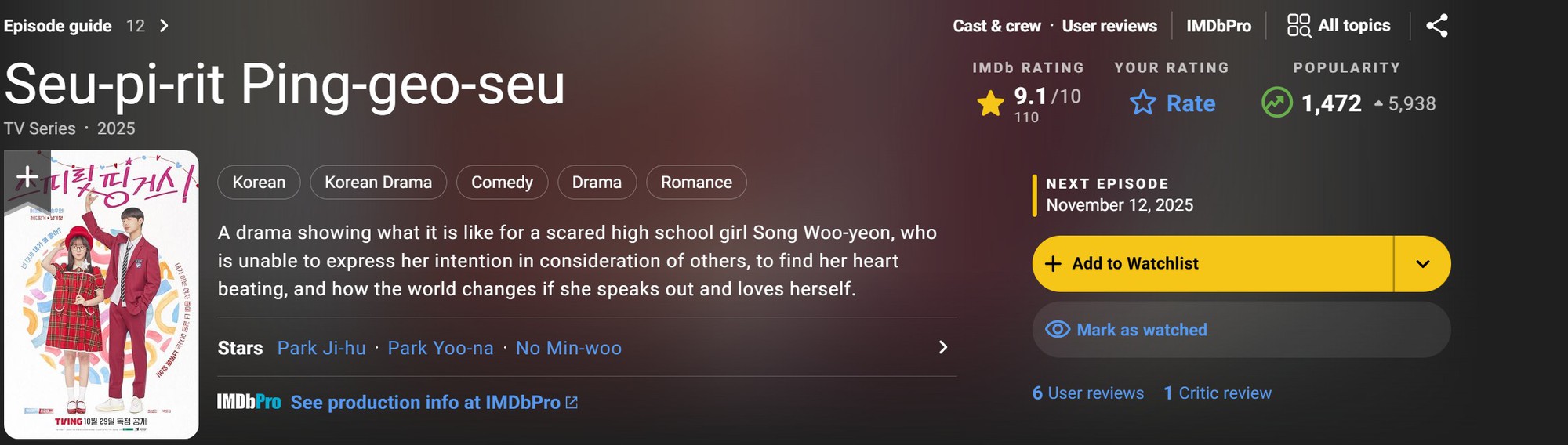Add the series to Watchlist

pos(1212,264)
